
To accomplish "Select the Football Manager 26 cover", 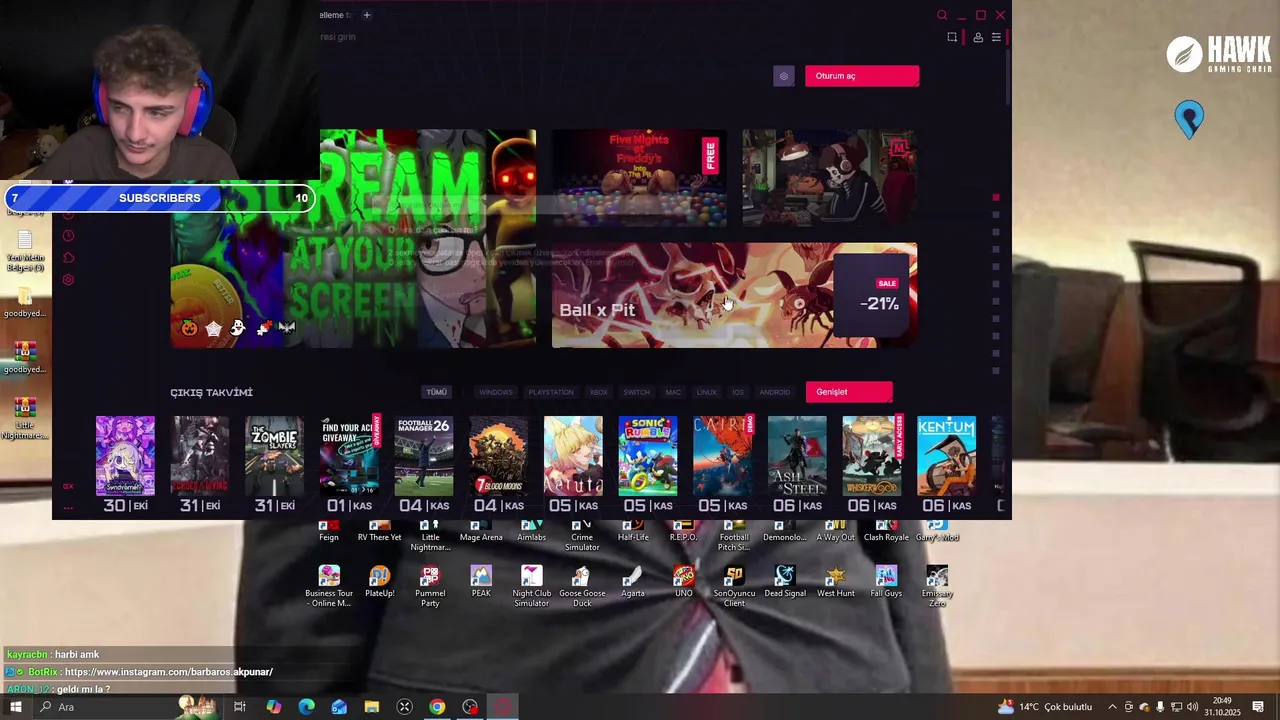I will point(424,456).
